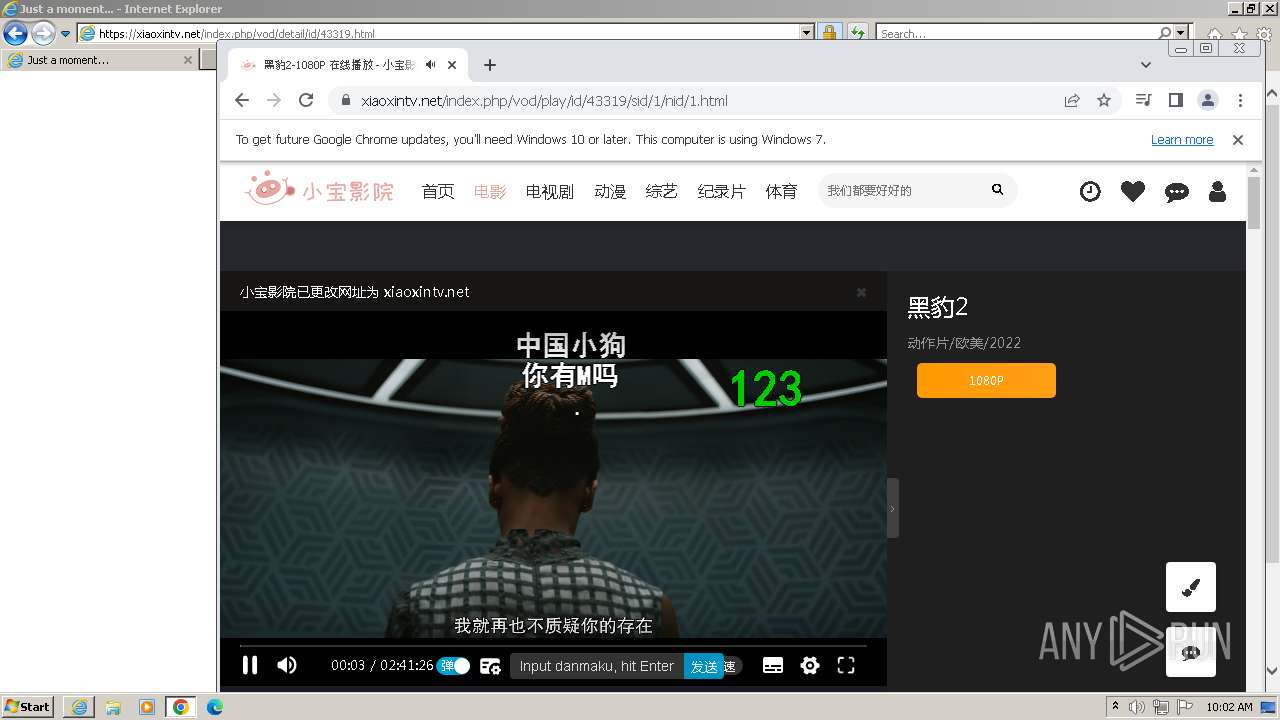
Task: Click the danmaku input field
Action: [597, 666]
